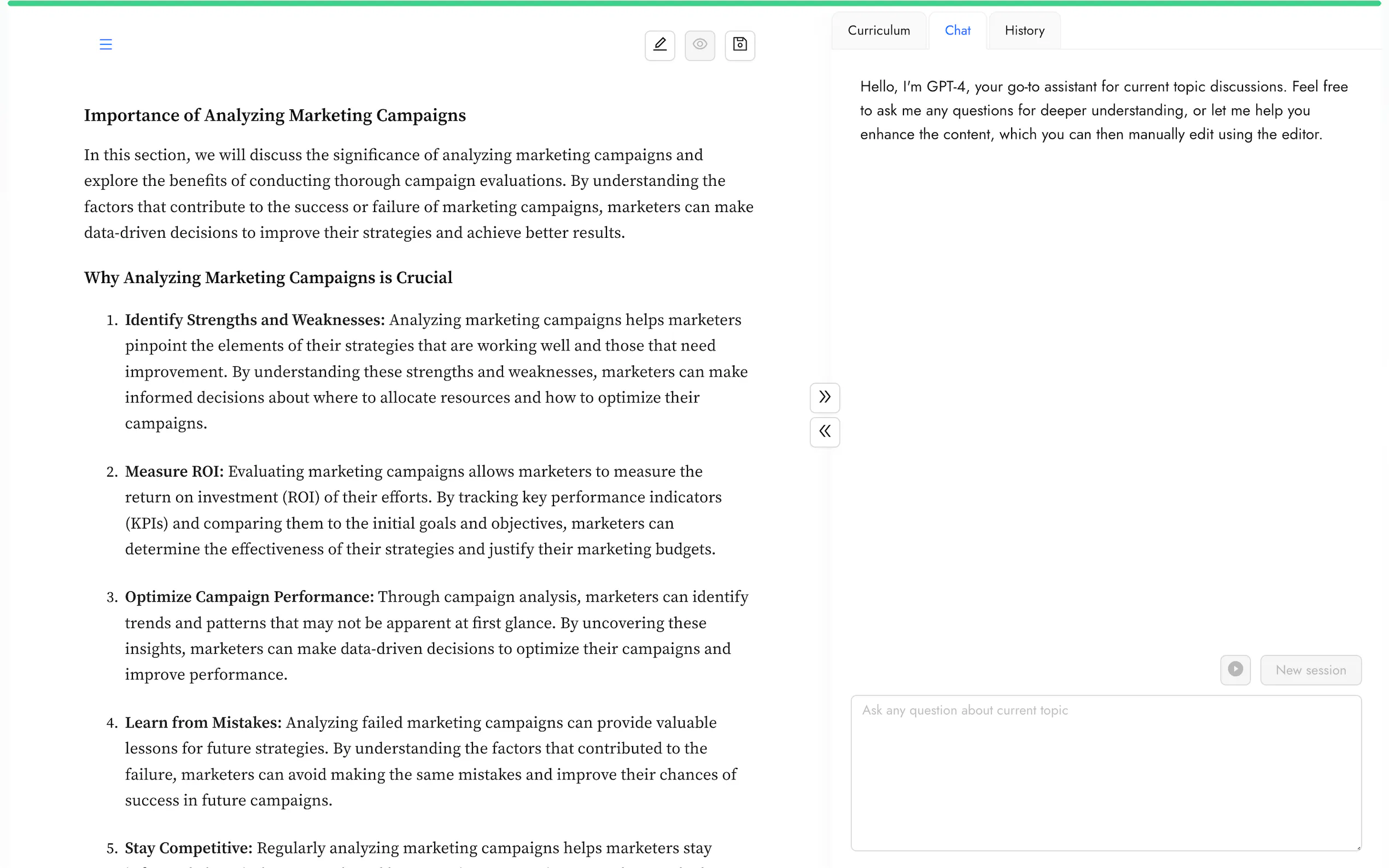Switch to the Curriculum tab
Screen dimensions: 1389x868
(879, 31)
